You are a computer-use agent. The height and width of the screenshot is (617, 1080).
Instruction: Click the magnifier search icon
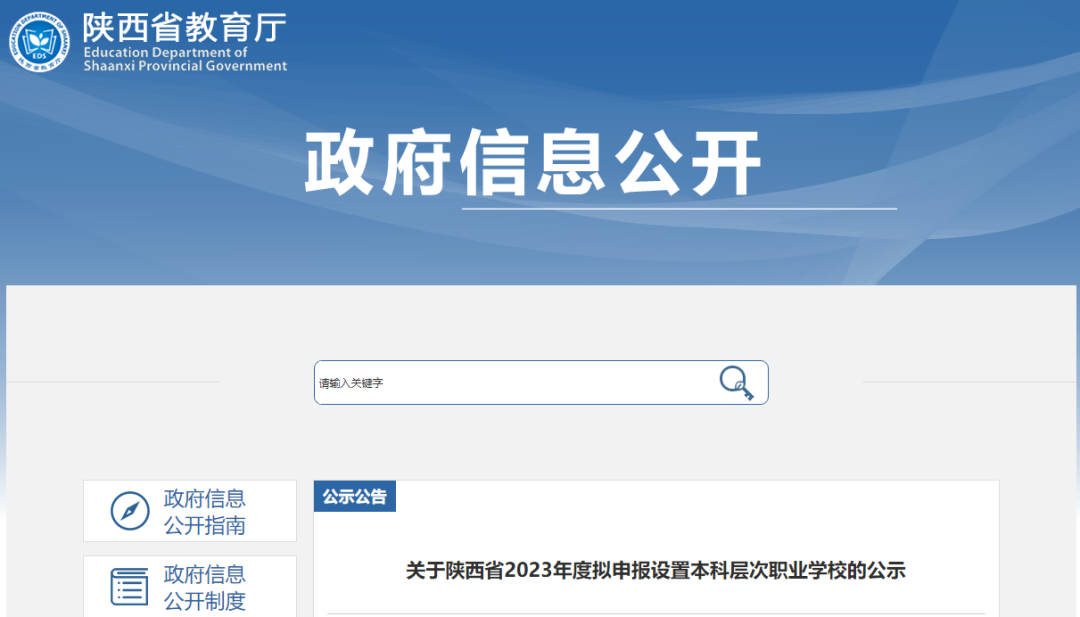click(x=736, y=383)
